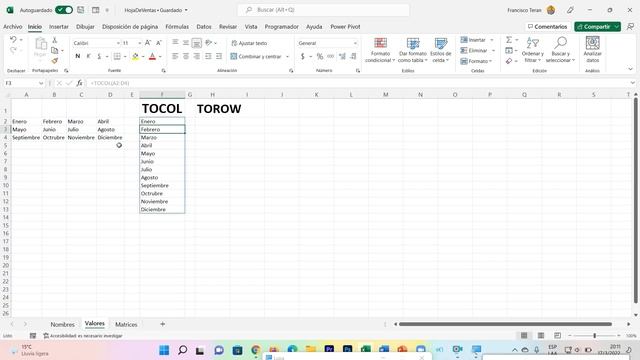Switch to the Fórmulas ribbon tab
This screenshot has width=640, height=360.
(x=177, y=27)
